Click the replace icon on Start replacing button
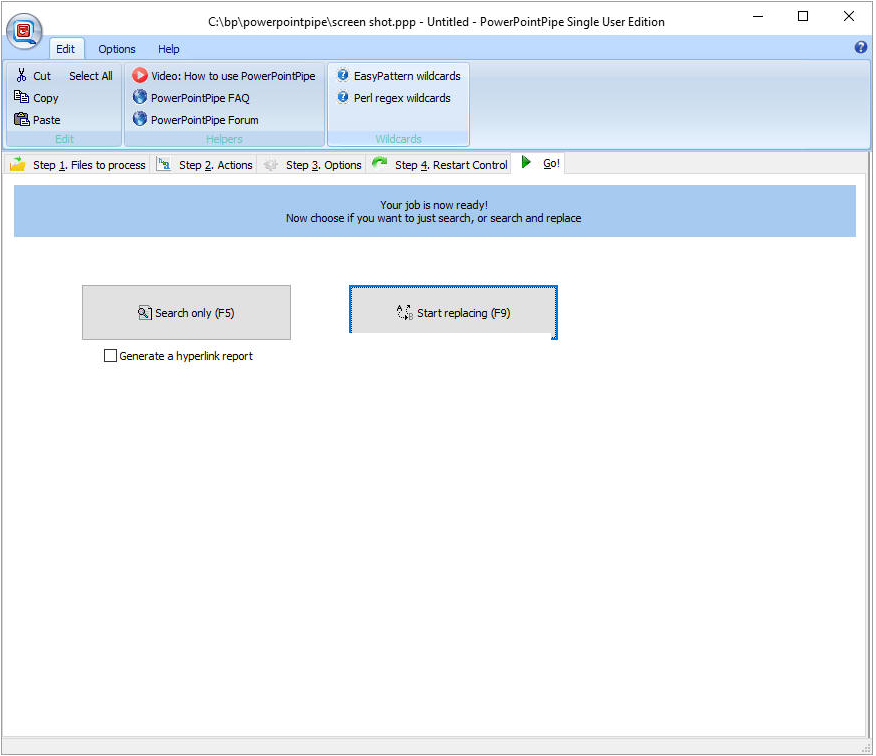 (x=404, y=312)
